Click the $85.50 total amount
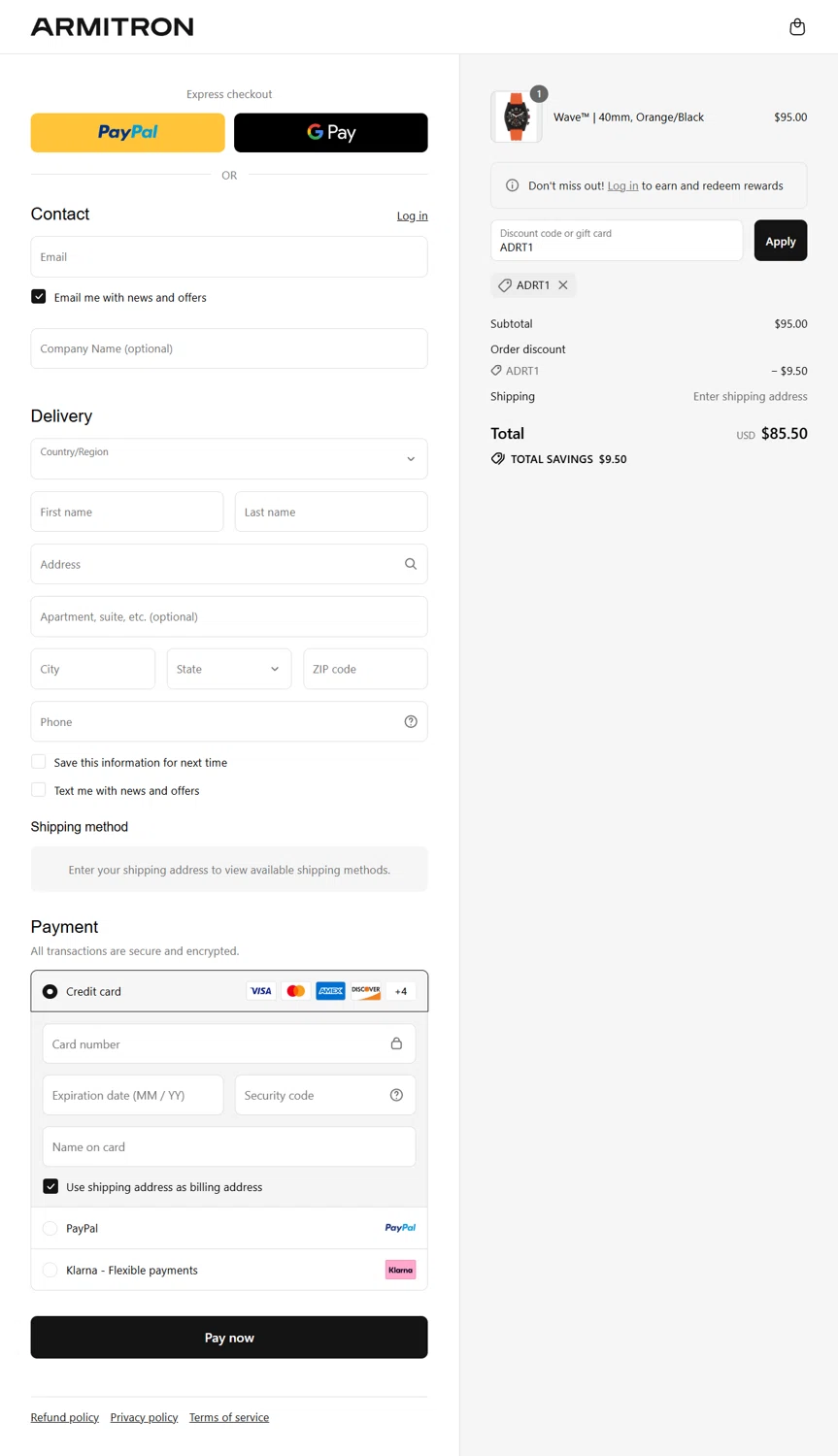The image size is (838, 1456). 785,434
